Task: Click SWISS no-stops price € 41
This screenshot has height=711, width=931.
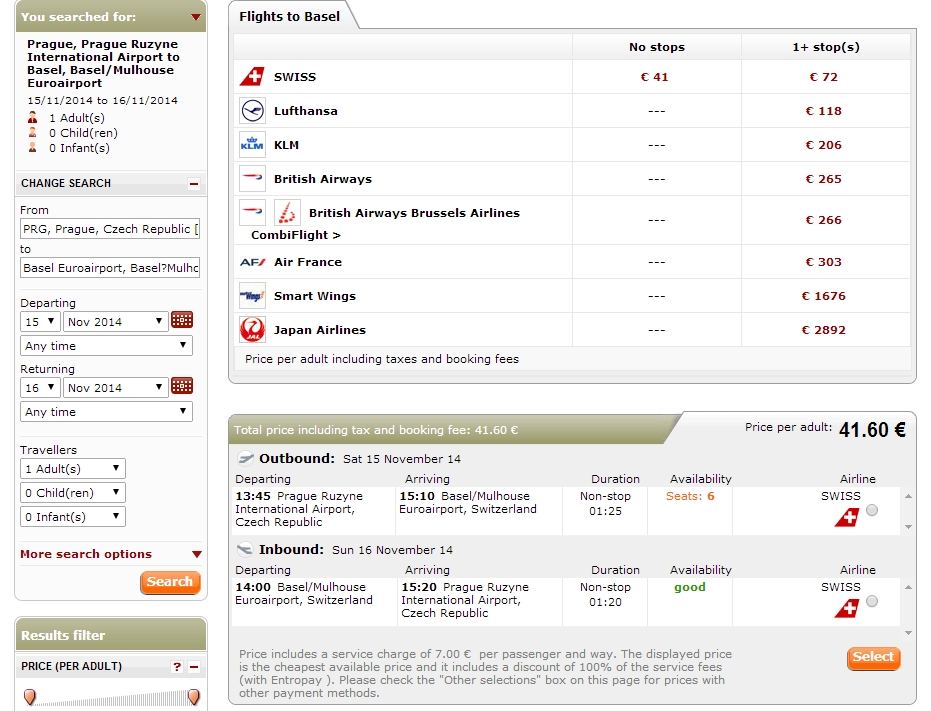Action: coord(654,77)
